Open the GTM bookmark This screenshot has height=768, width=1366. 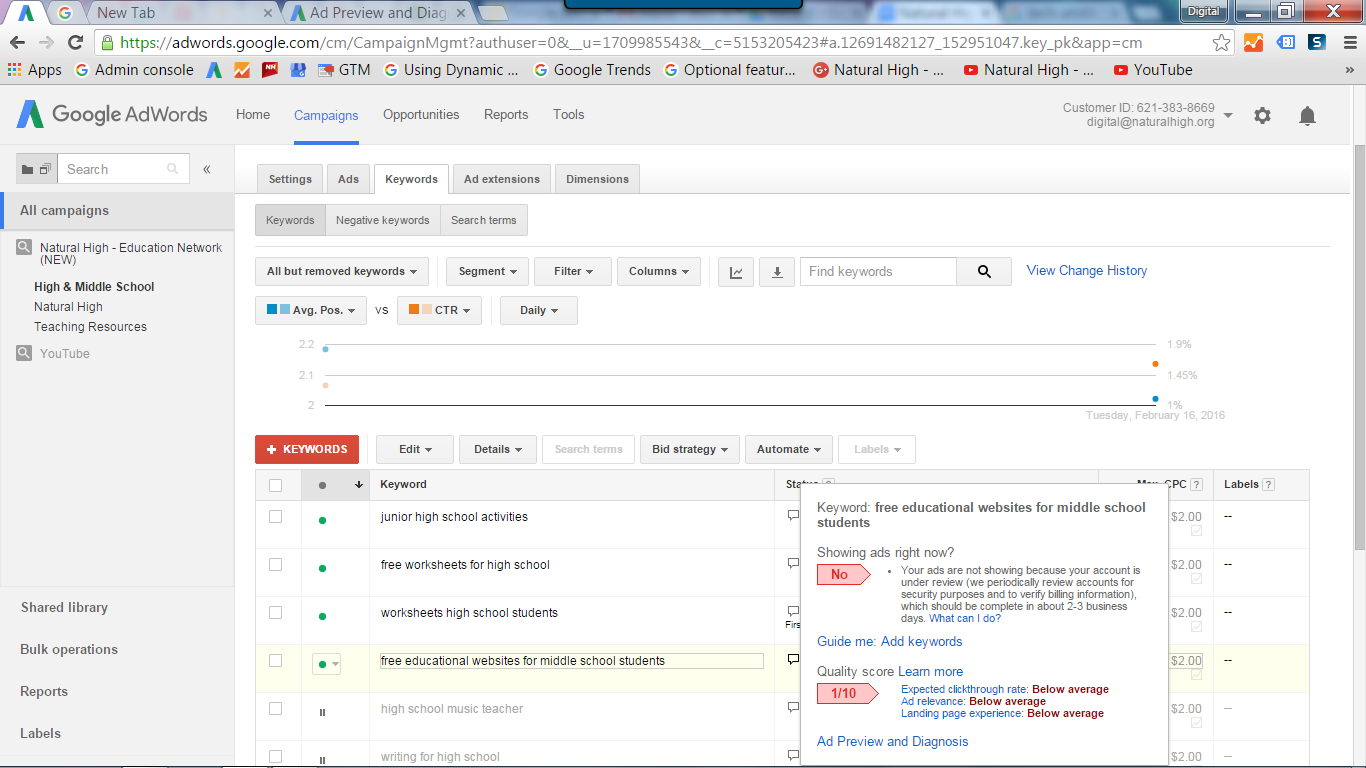pos(344,70)
